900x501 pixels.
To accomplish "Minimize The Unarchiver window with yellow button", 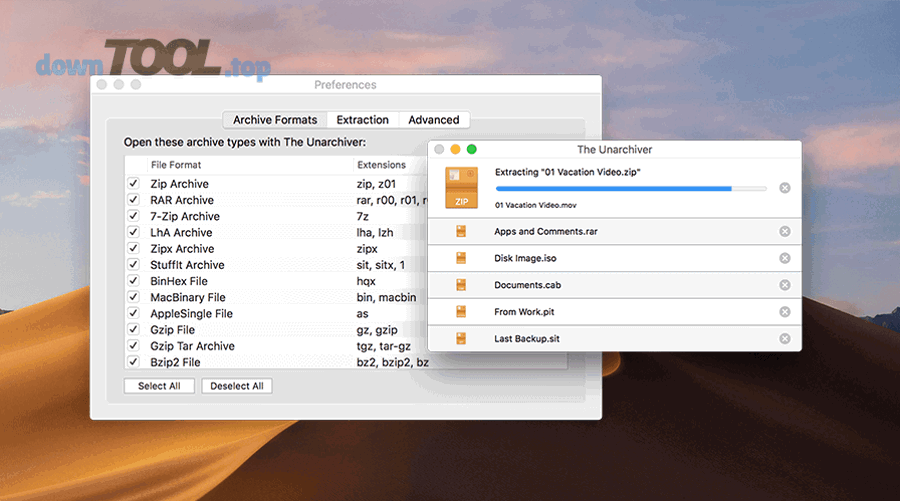I will (455, 150).
